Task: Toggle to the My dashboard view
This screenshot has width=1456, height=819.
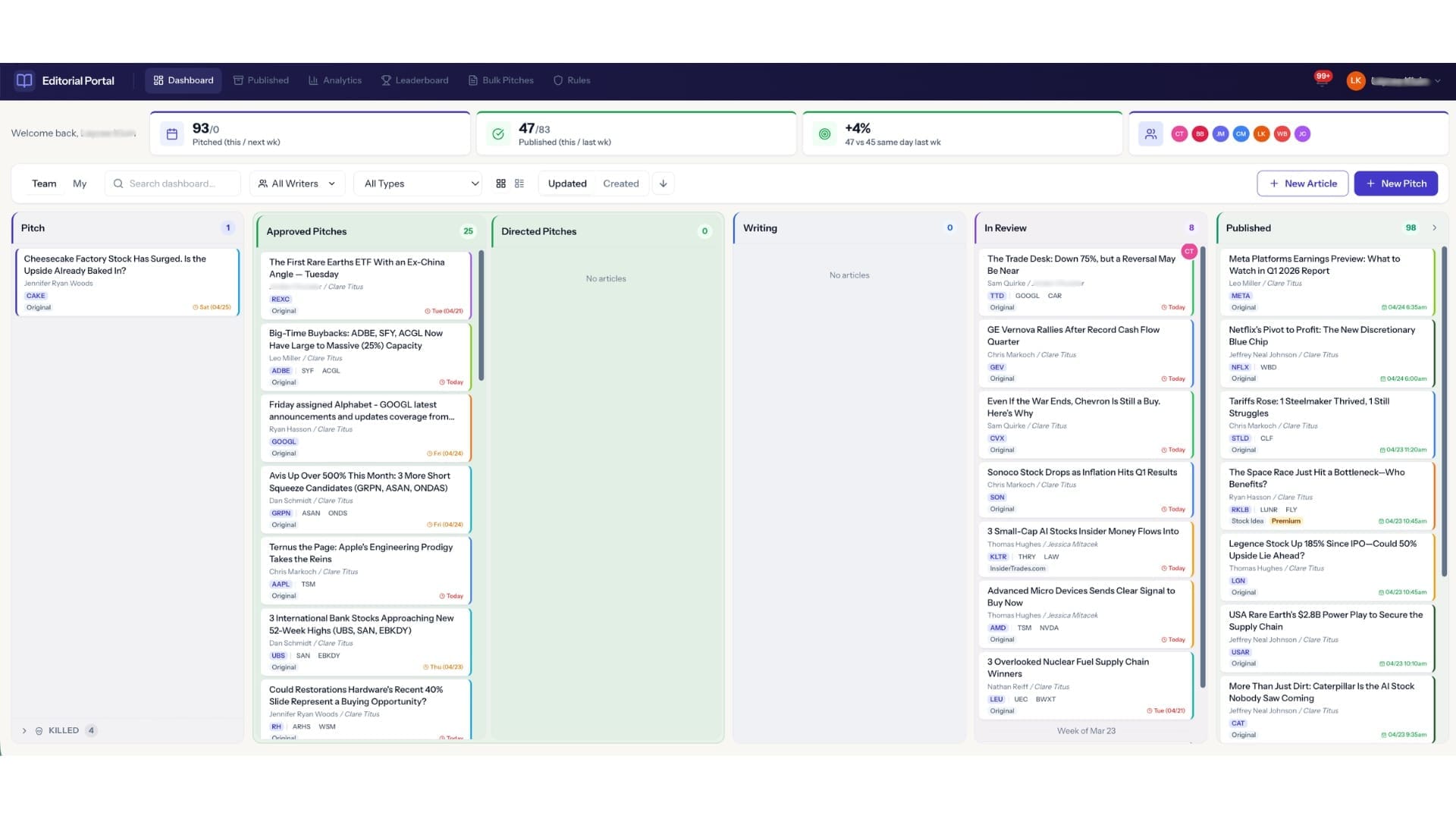Action: [x=80, y=184]
